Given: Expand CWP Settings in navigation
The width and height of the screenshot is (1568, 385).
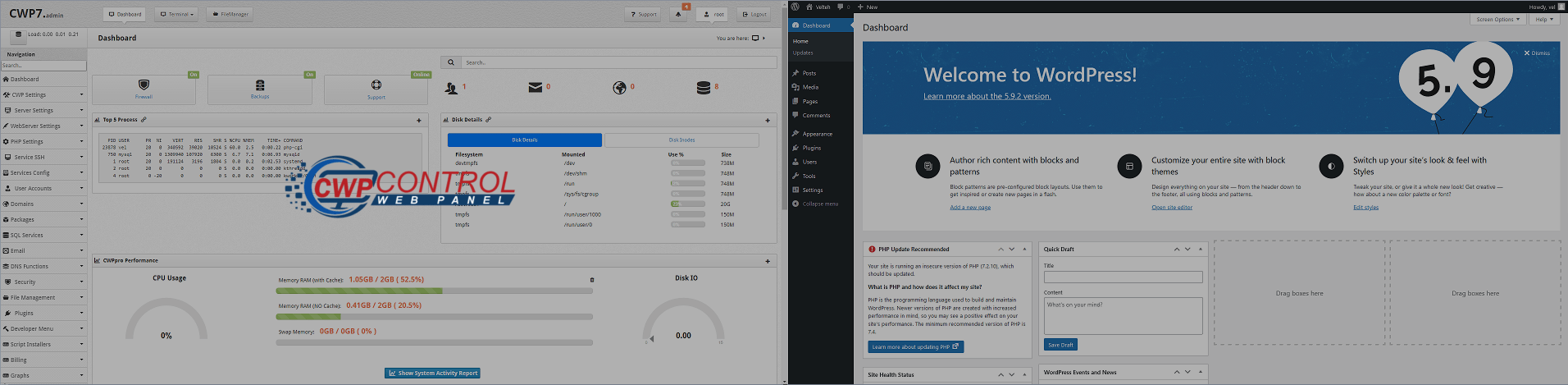Looking at the screenshot, I should pyautogui.click(x=43, y=94).
